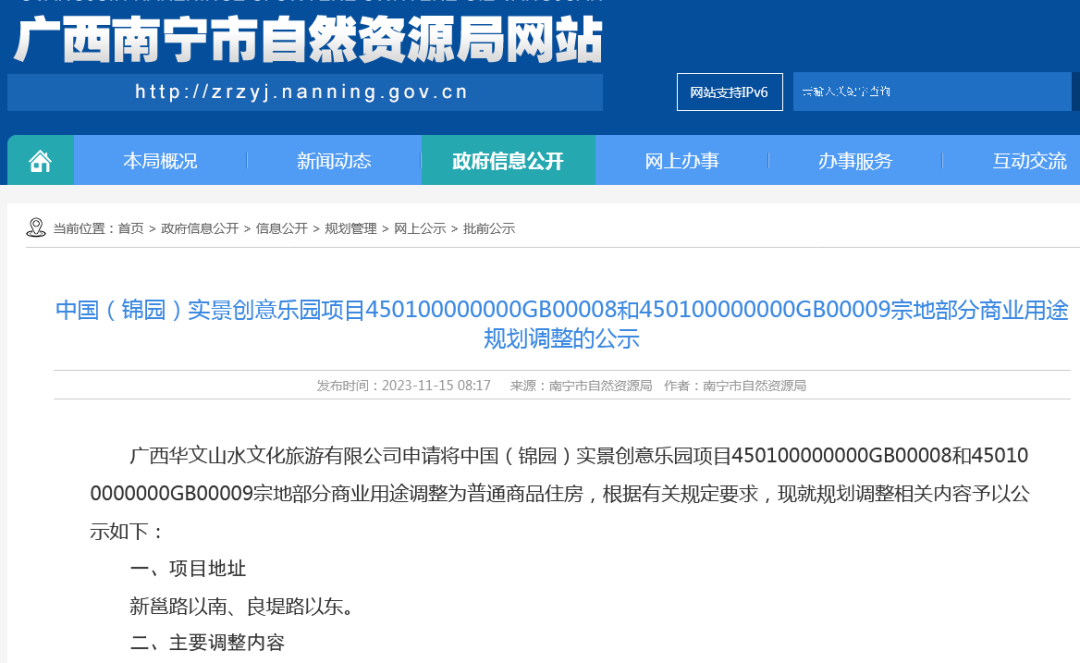
Task: Open the 网上办事 navigation item
Action: [x=681, y=161]
